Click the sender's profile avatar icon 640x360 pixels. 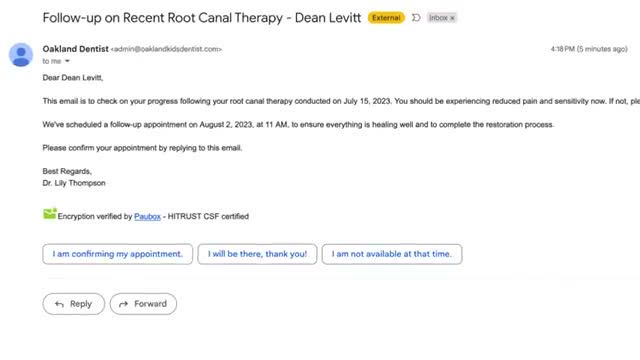pos(21,55)
